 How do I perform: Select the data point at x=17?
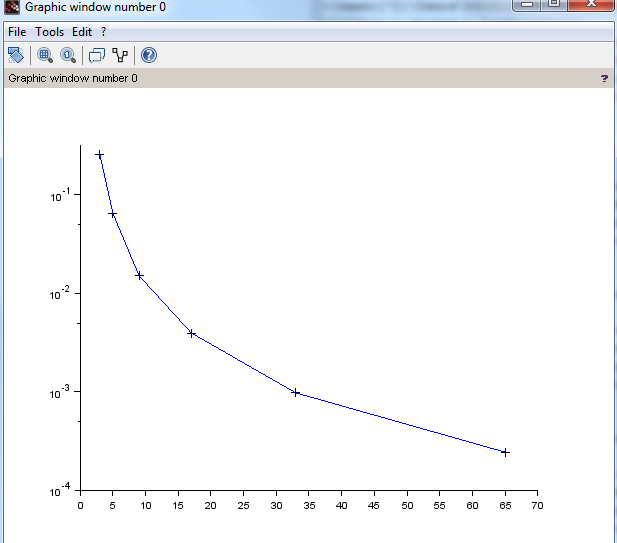click(x=191, y=333)
